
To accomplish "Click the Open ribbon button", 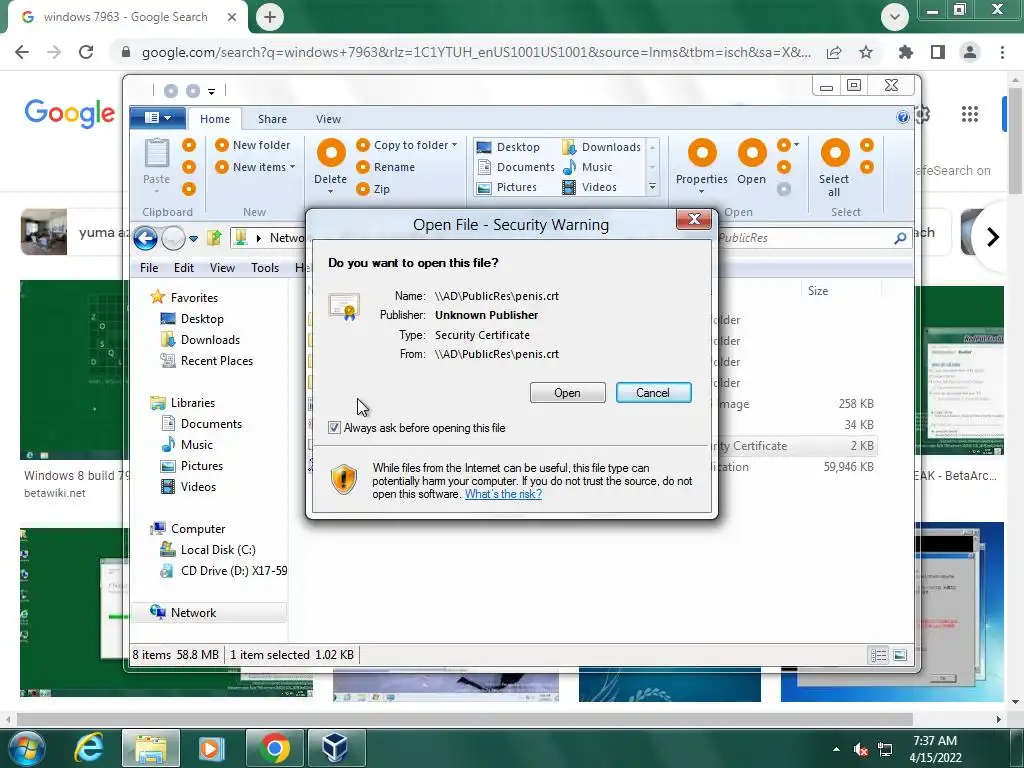I will (752, 162).
